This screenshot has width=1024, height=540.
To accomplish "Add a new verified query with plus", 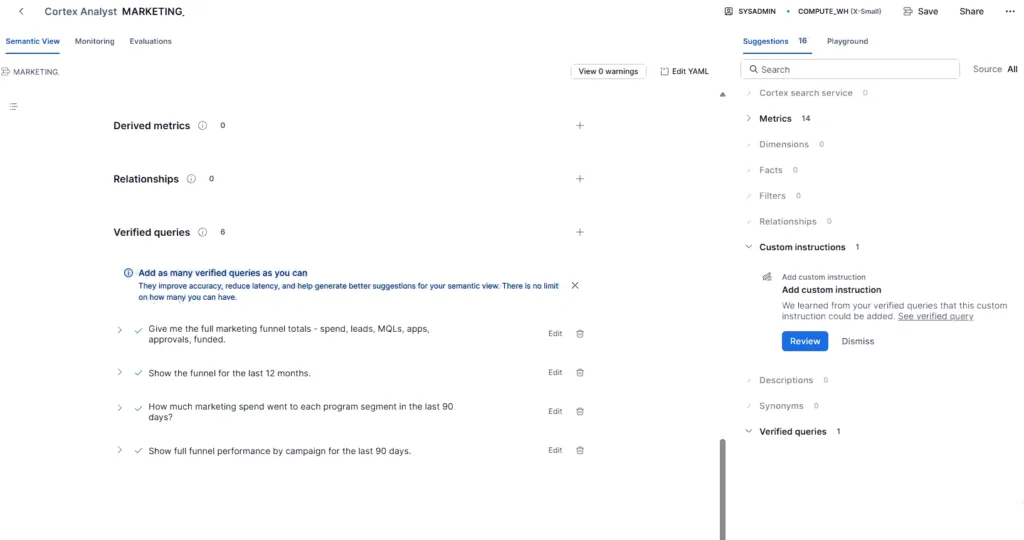I will pos(580,232).
